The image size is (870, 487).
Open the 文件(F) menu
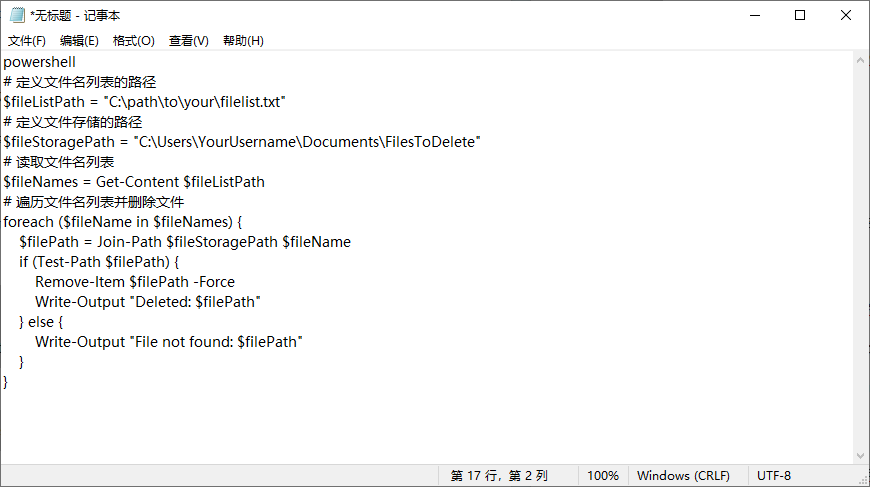[x=27, y=40]
